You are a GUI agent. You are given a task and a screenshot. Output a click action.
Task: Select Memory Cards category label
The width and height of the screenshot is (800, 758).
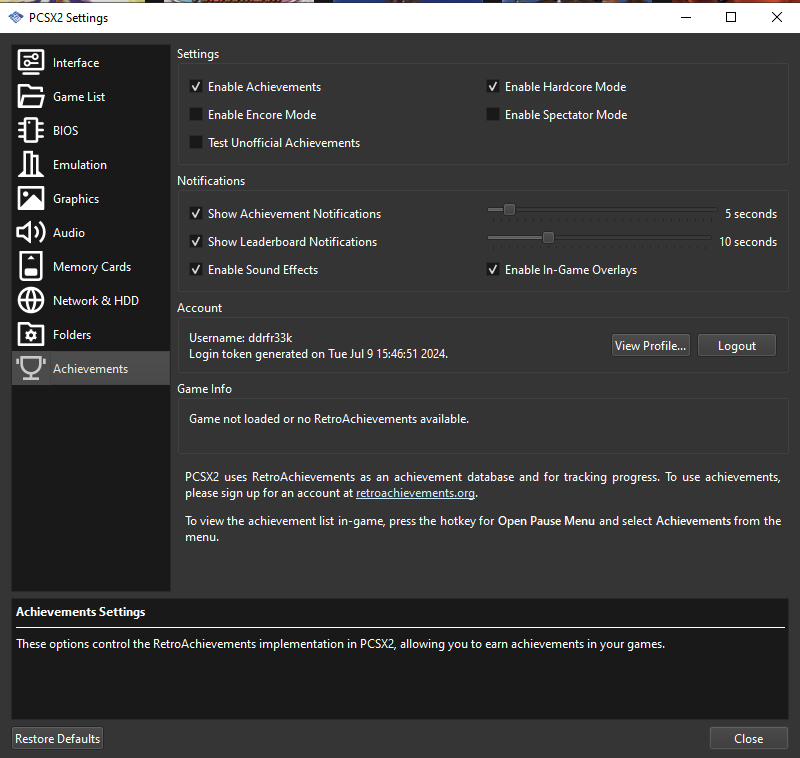pos(92,267)
